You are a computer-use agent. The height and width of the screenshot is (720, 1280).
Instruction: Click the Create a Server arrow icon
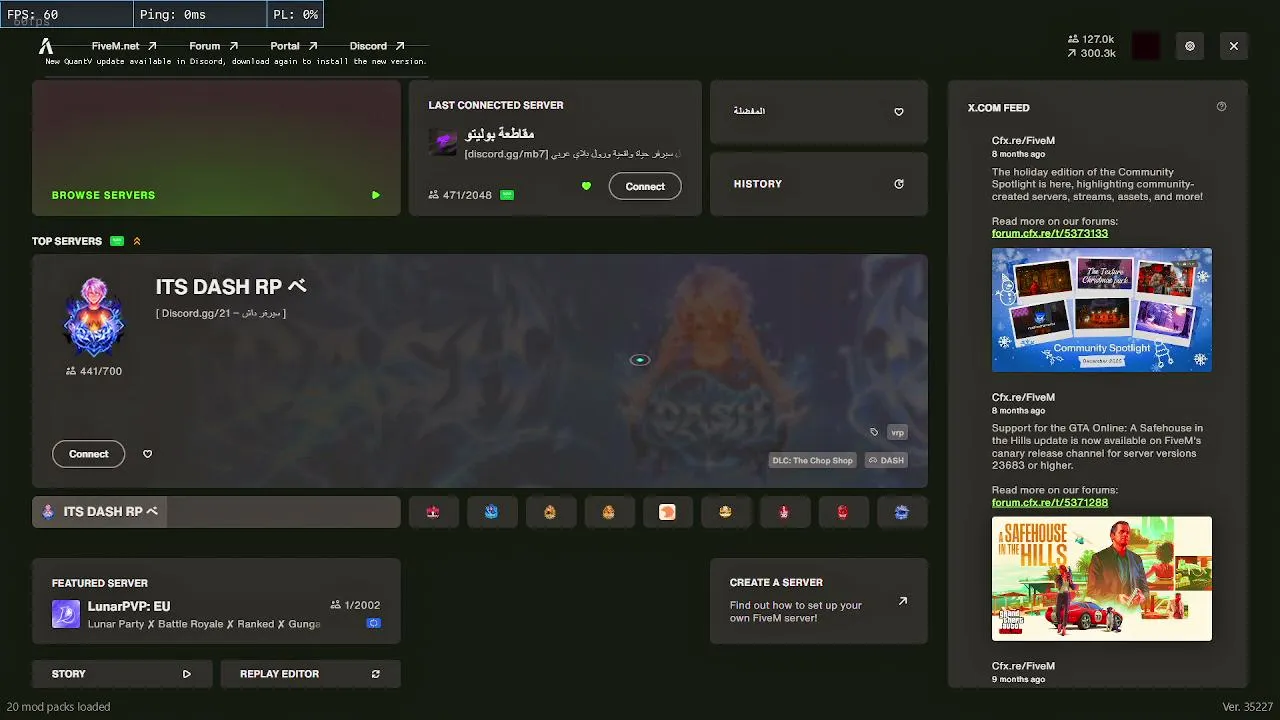(x=903, y=601)
